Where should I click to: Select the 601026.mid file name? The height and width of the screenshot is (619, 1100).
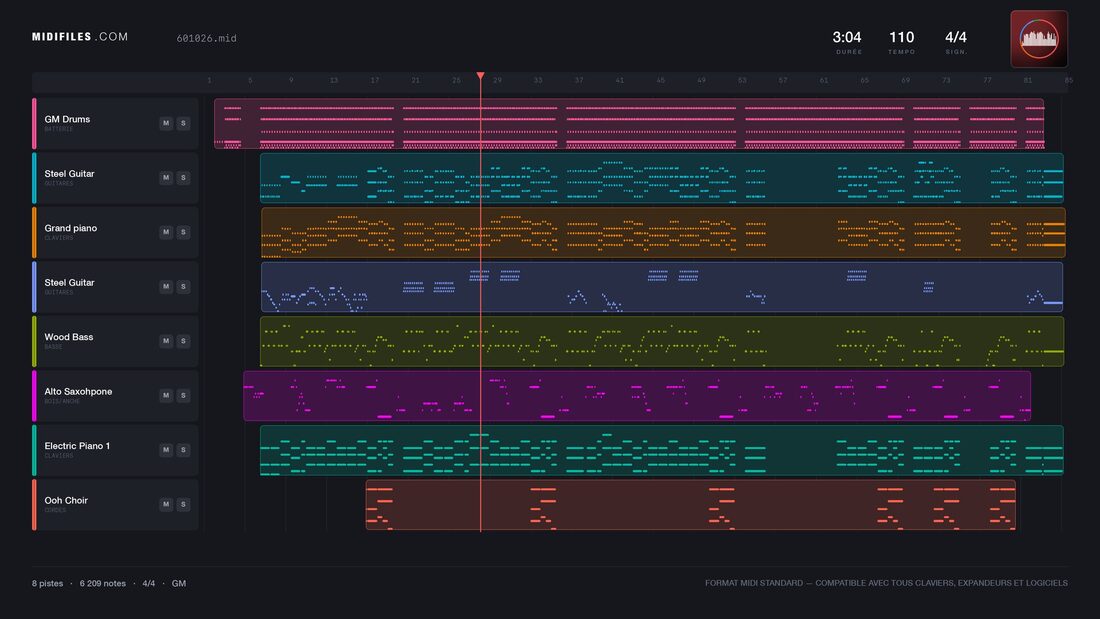click(206, 38)
